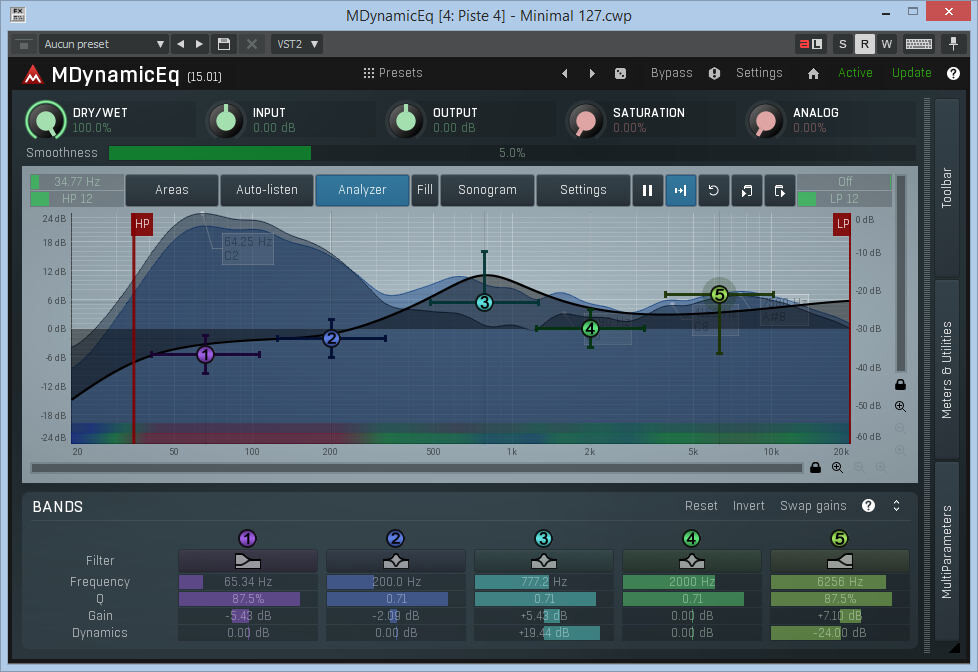978x672 pixels.
Task: Open the LP 12 filter type selector
Action: (845, 199)
